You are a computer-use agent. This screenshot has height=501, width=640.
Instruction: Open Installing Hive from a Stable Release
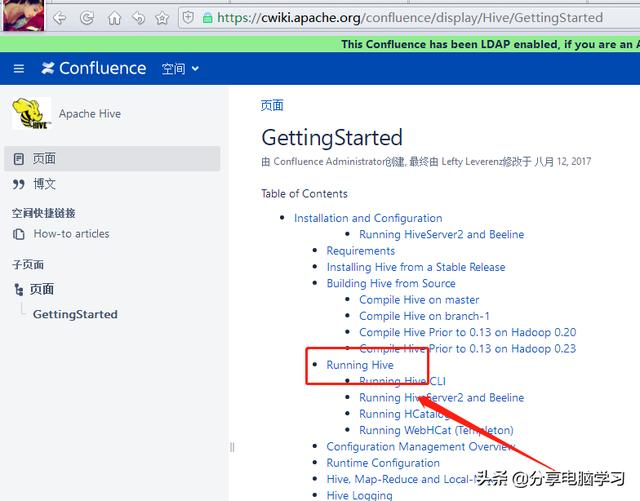click(x=416, y=267)
